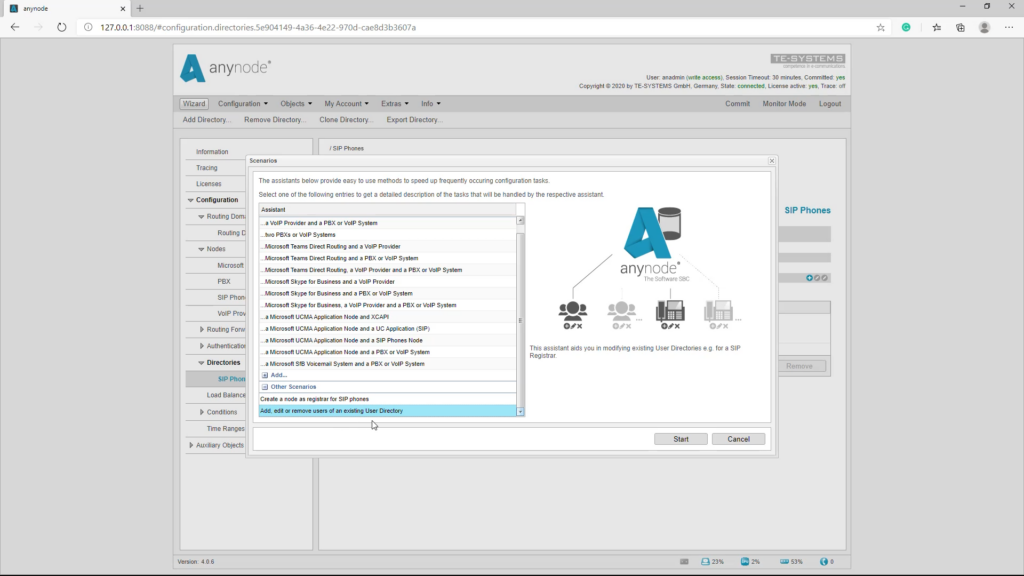
Task: Collapse the Directories tree node
Action: tap(201, 362)
